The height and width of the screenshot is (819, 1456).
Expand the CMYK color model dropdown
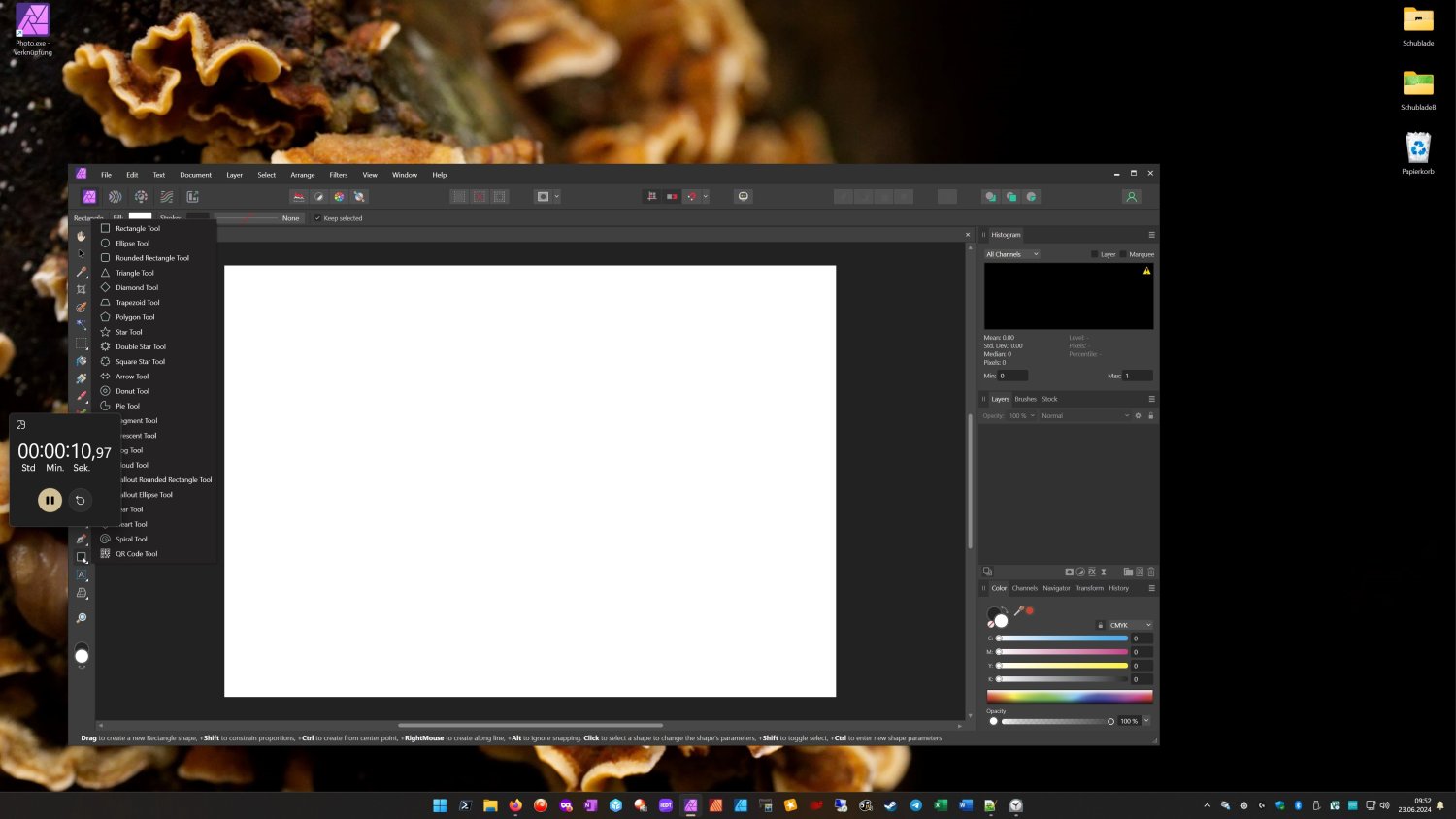(x=1130, y=625)
